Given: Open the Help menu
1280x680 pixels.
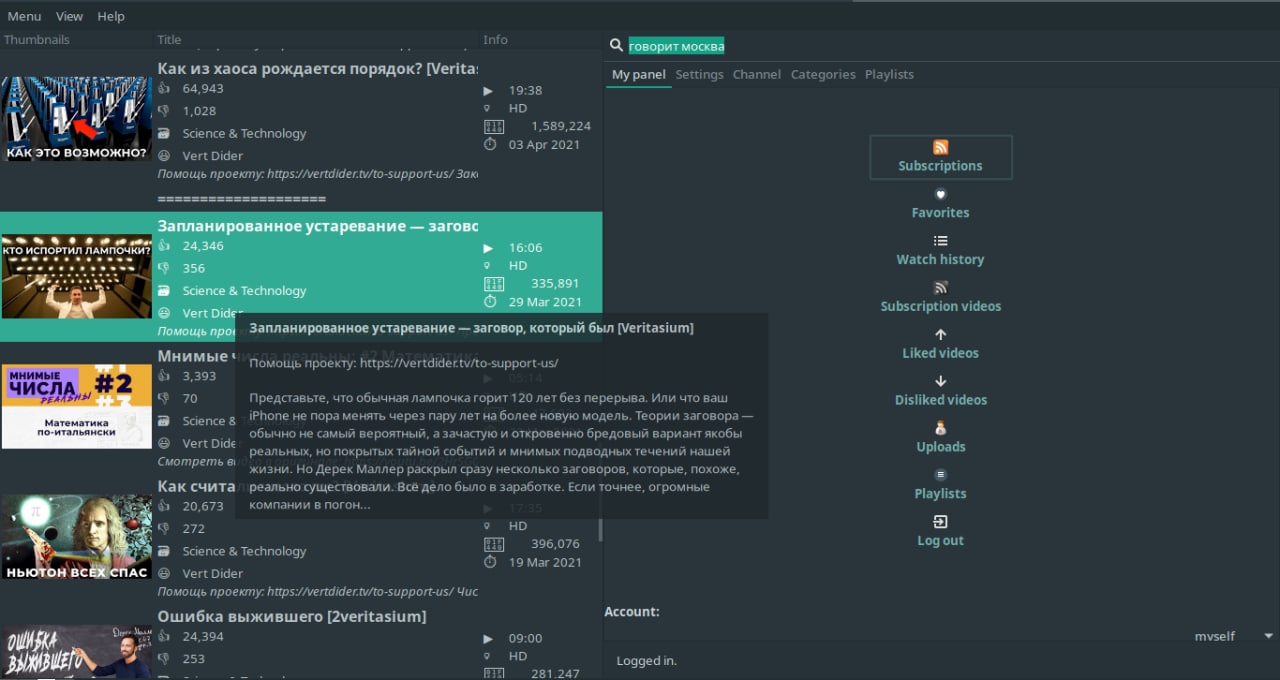Looking at the screenshot, I should pyautogui.click(x=111, y=16).
